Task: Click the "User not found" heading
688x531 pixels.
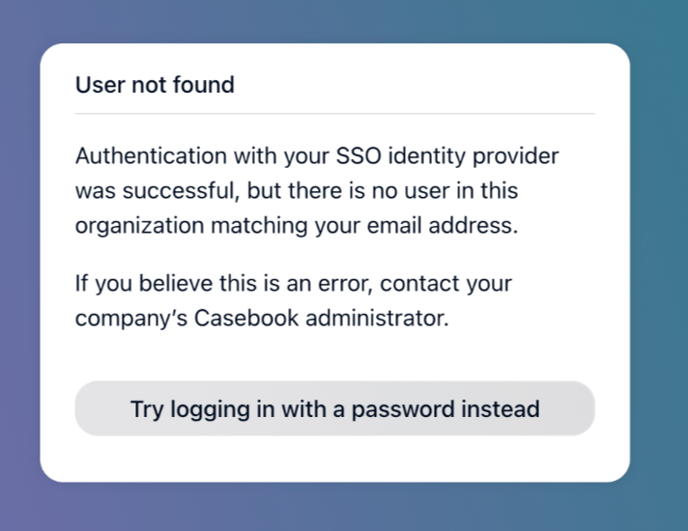Action: click(155, 85)
